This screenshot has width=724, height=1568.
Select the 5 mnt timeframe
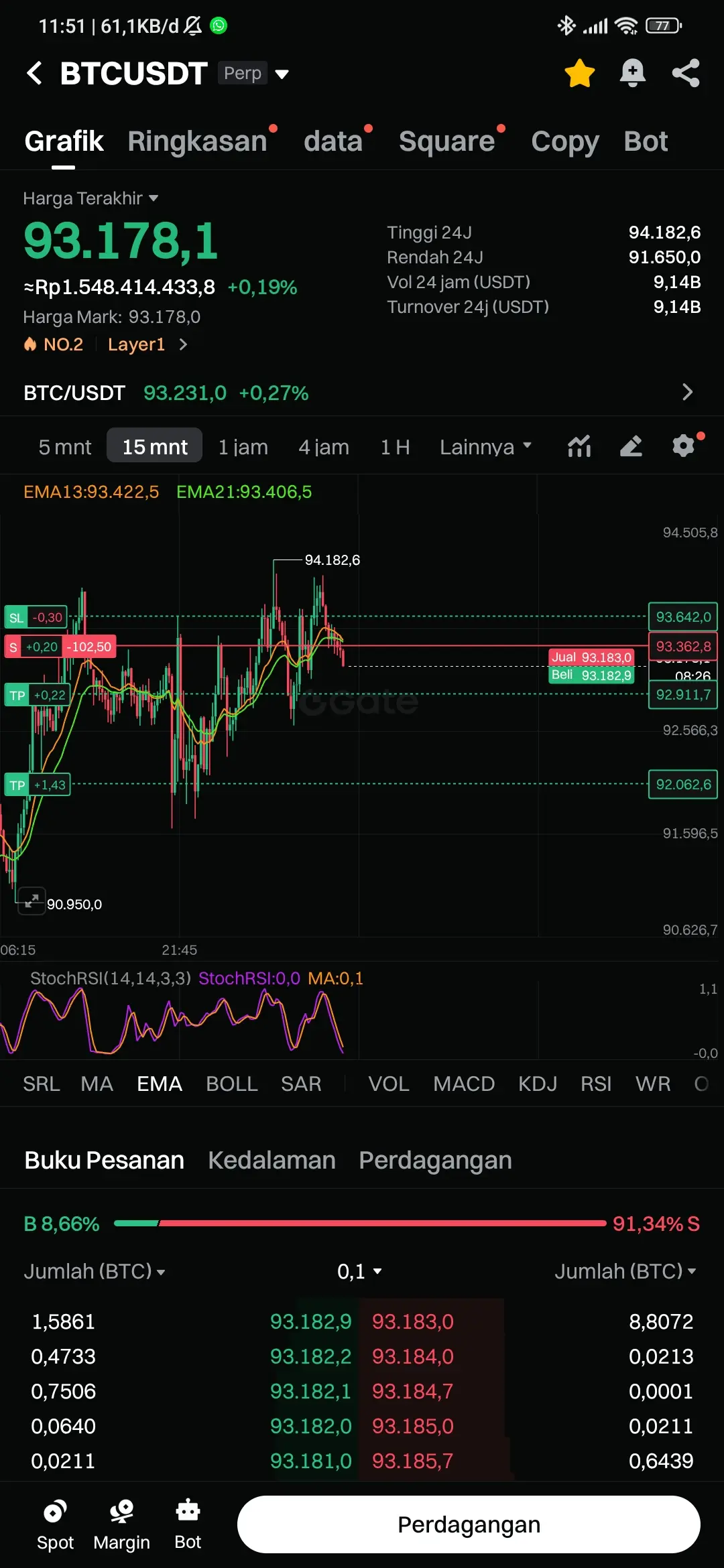click(x=65, y=447)
